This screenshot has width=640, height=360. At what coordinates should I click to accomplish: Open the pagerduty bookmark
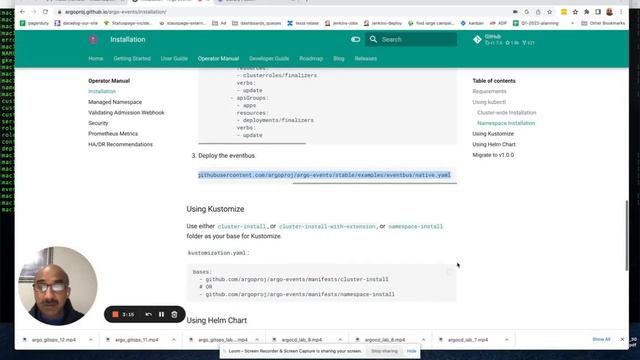34,23
